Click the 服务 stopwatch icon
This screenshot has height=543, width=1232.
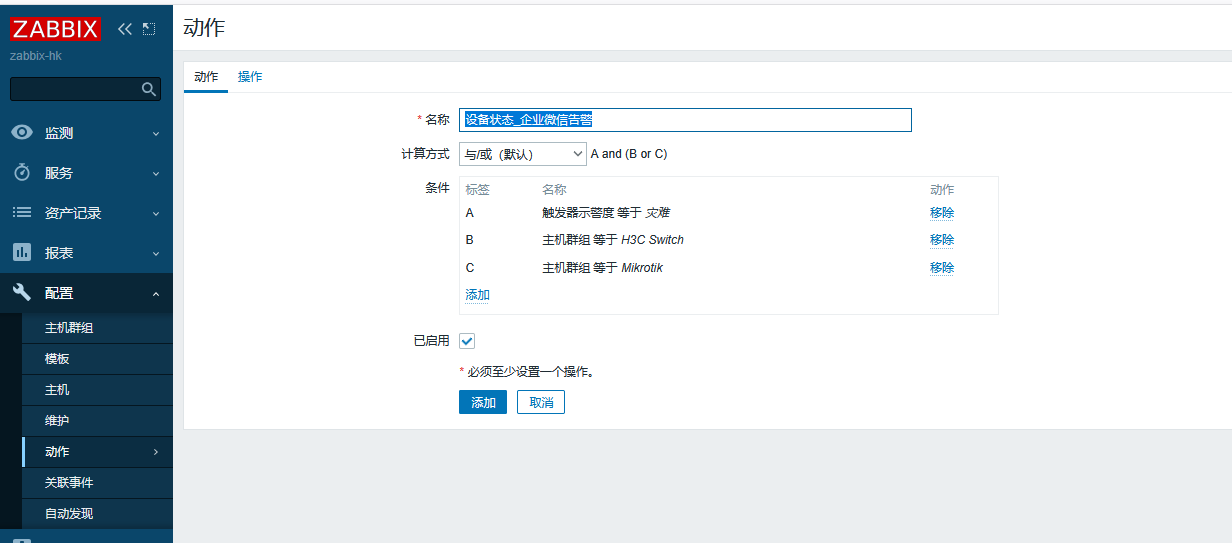tap(22, 173)
